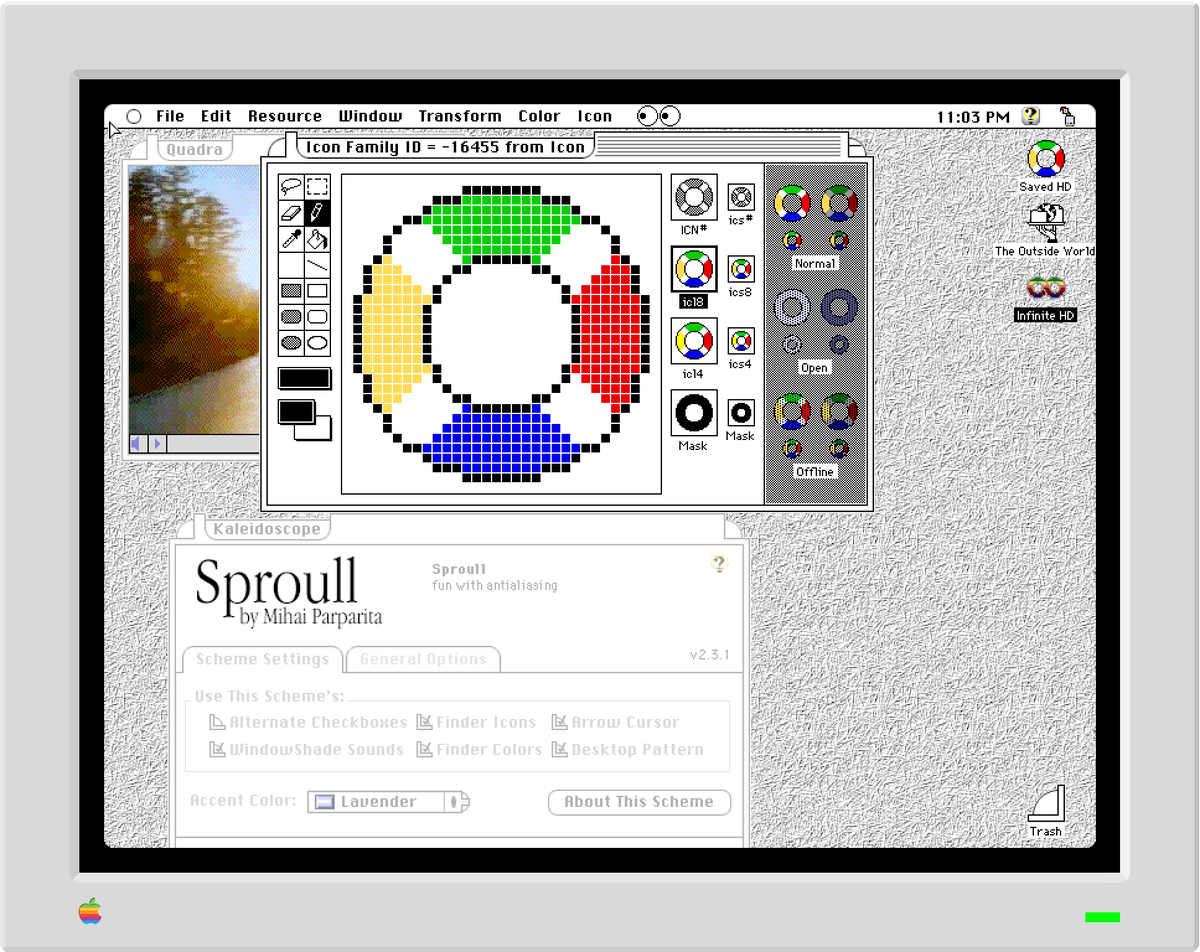
Task: Pick the hollow oval tool
Action: (x=317, y=343)
